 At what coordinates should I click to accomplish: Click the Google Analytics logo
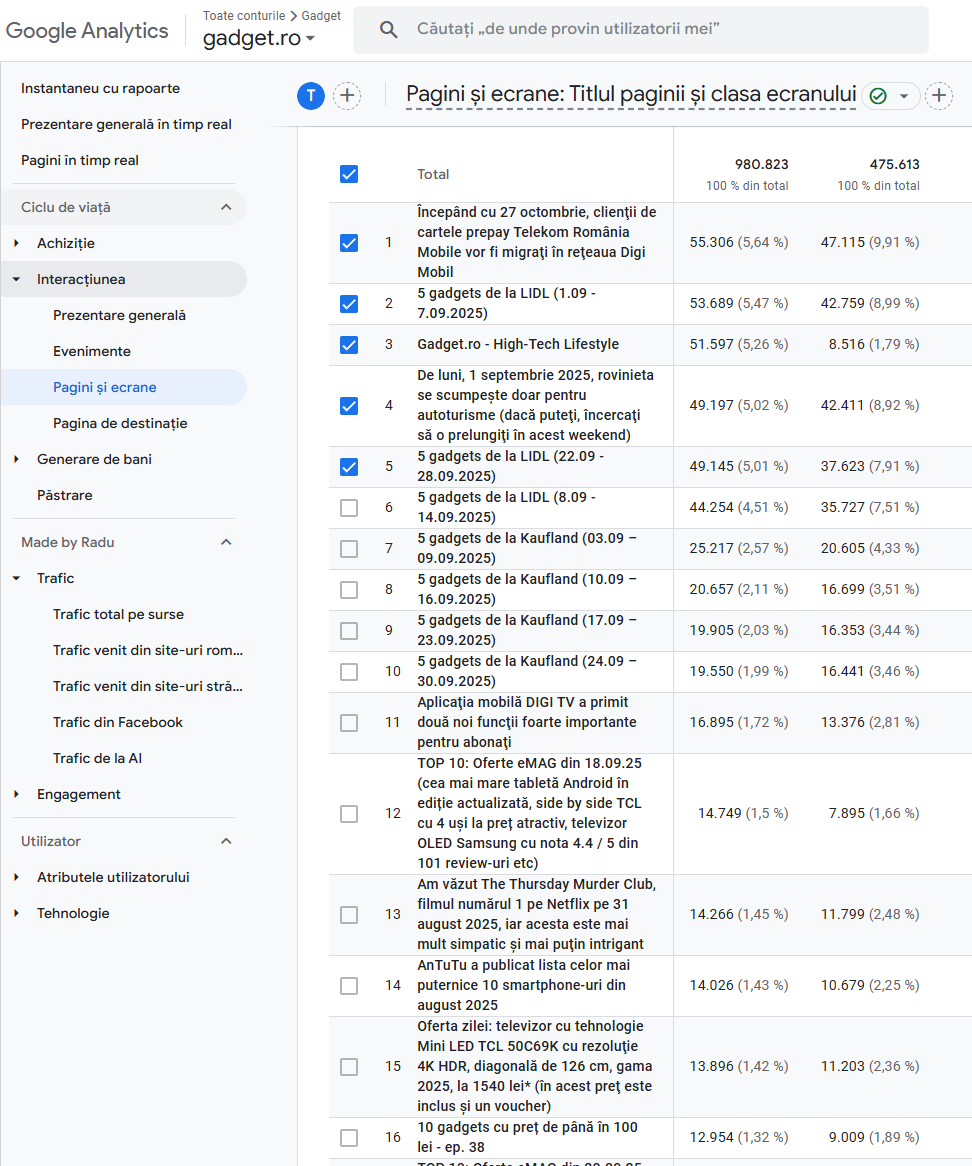87,30
